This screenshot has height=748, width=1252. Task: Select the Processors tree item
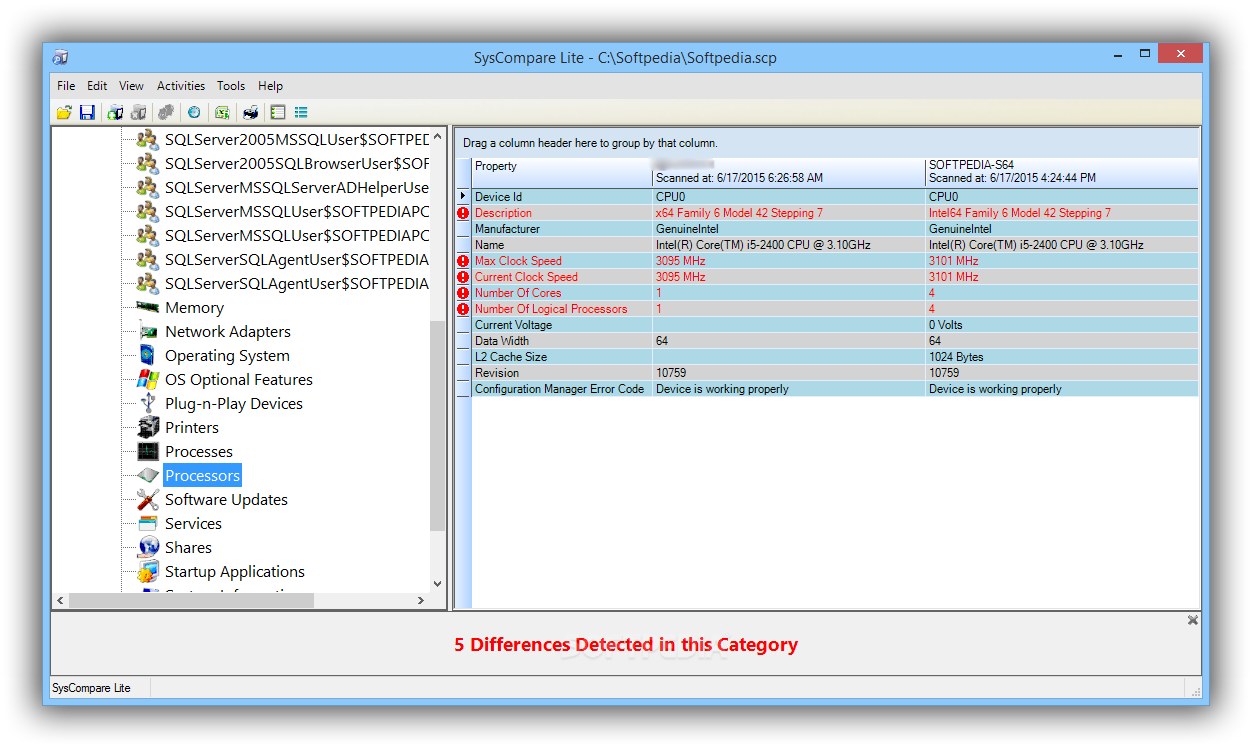tap(202, 476)
